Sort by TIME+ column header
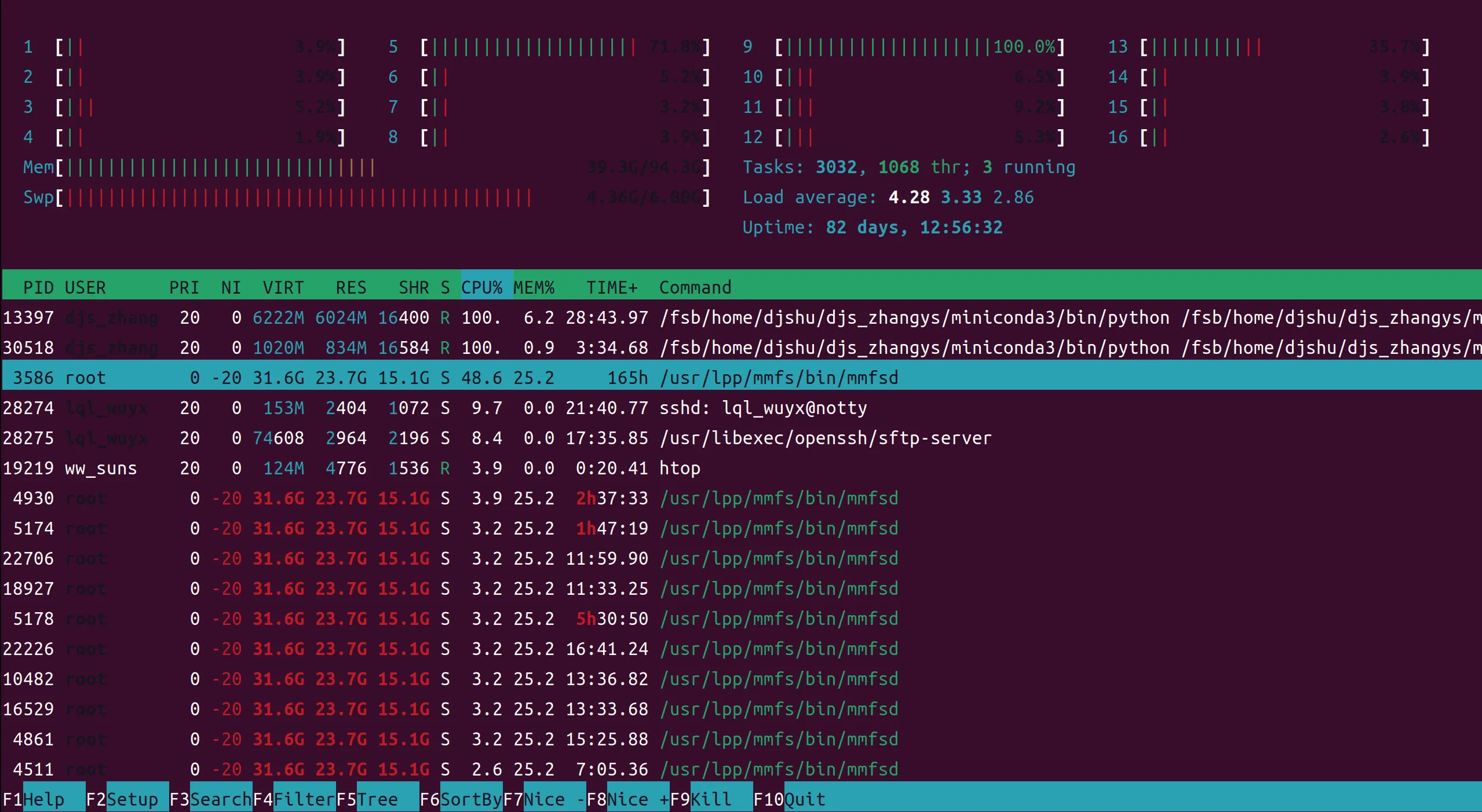The height and width of the screenshot is (812, 1482). pyautogui.click(x=612, y=287)
